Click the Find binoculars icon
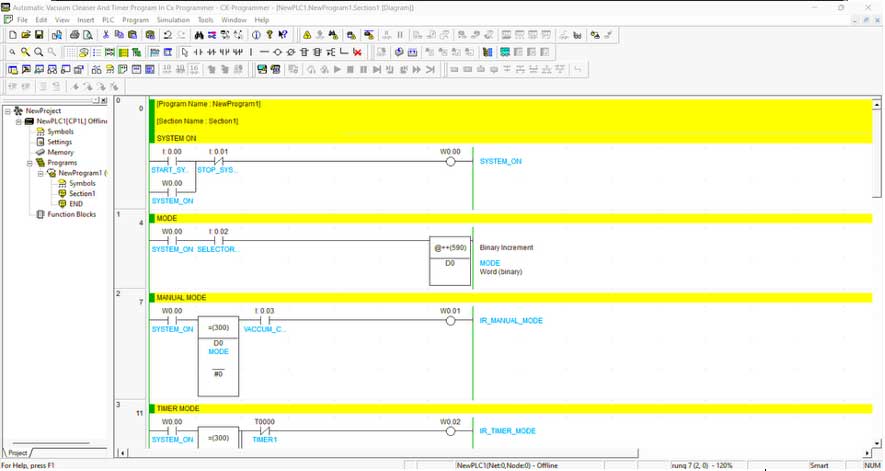Image resolution: width=885 pixels, height=471 pixels. [199, 35]
